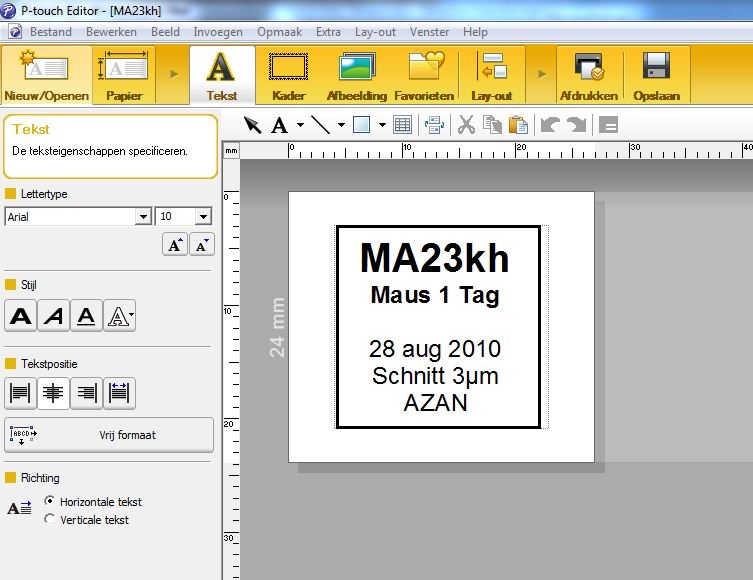The image size is (753, 580).
Task: Toggle italic text style
Action: (54, 317)
